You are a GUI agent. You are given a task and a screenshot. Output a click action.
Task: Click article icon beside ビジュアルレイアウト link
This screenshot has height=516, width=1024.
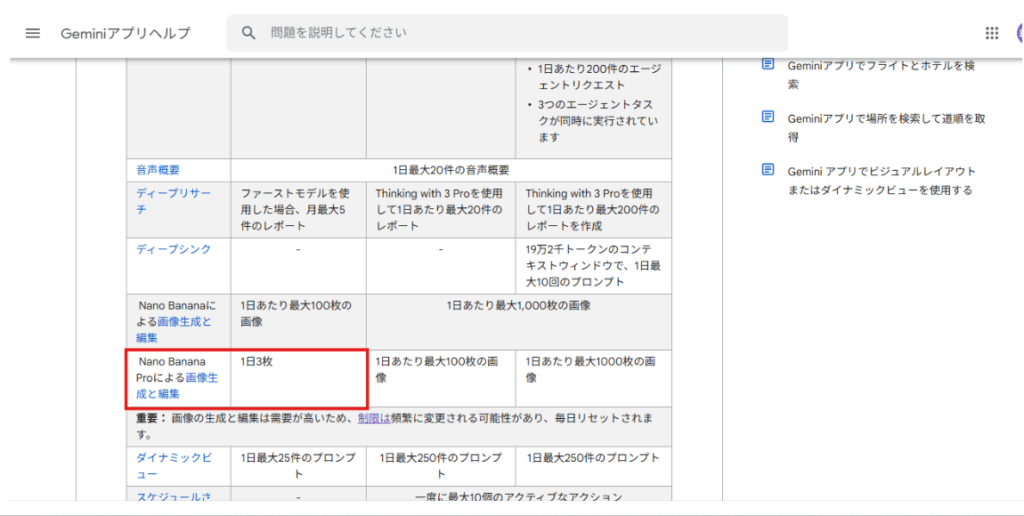coord(768,170)
